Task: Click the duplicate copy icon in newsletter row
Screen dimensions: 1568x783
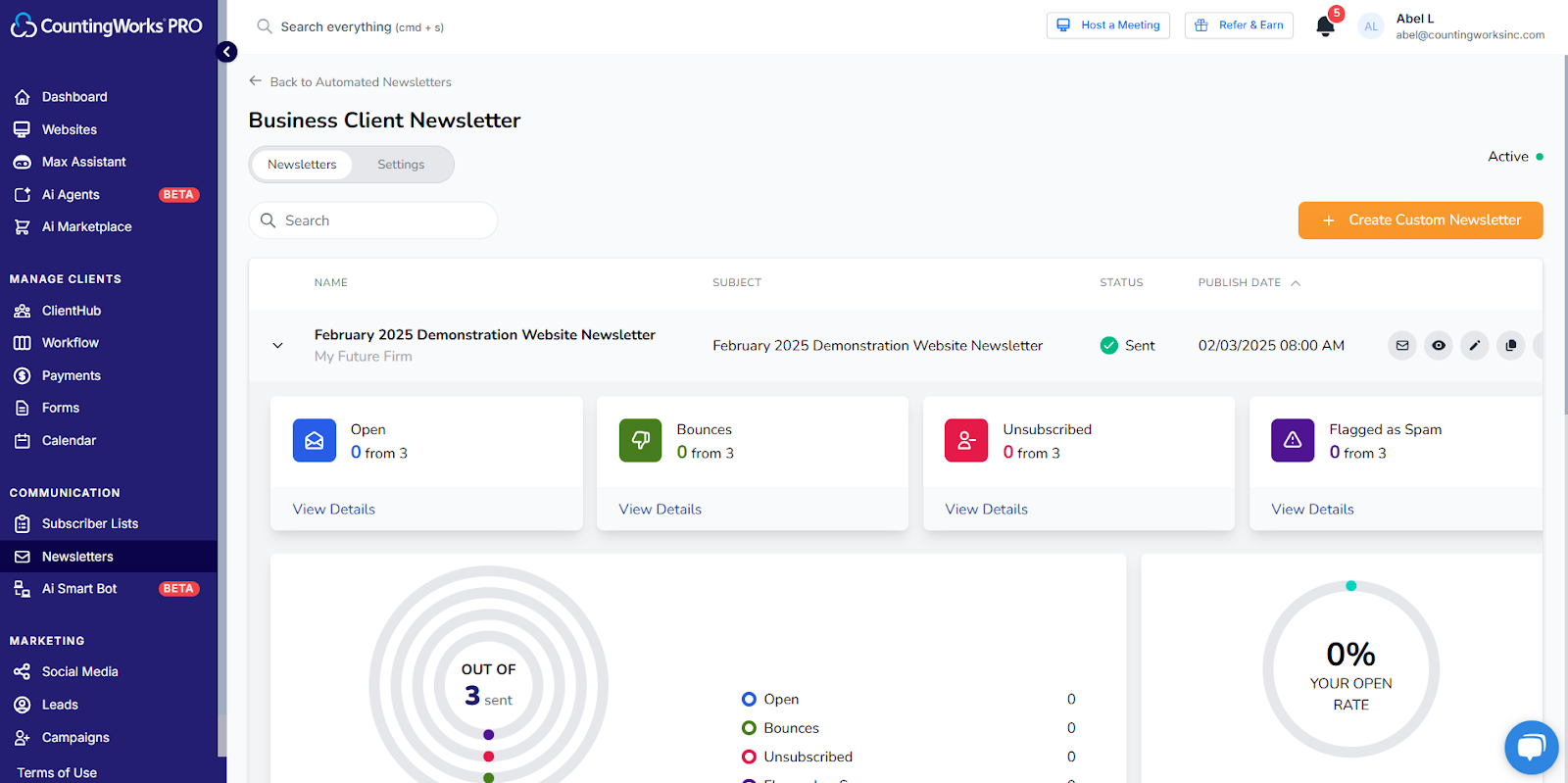Action: (1511, 346)
